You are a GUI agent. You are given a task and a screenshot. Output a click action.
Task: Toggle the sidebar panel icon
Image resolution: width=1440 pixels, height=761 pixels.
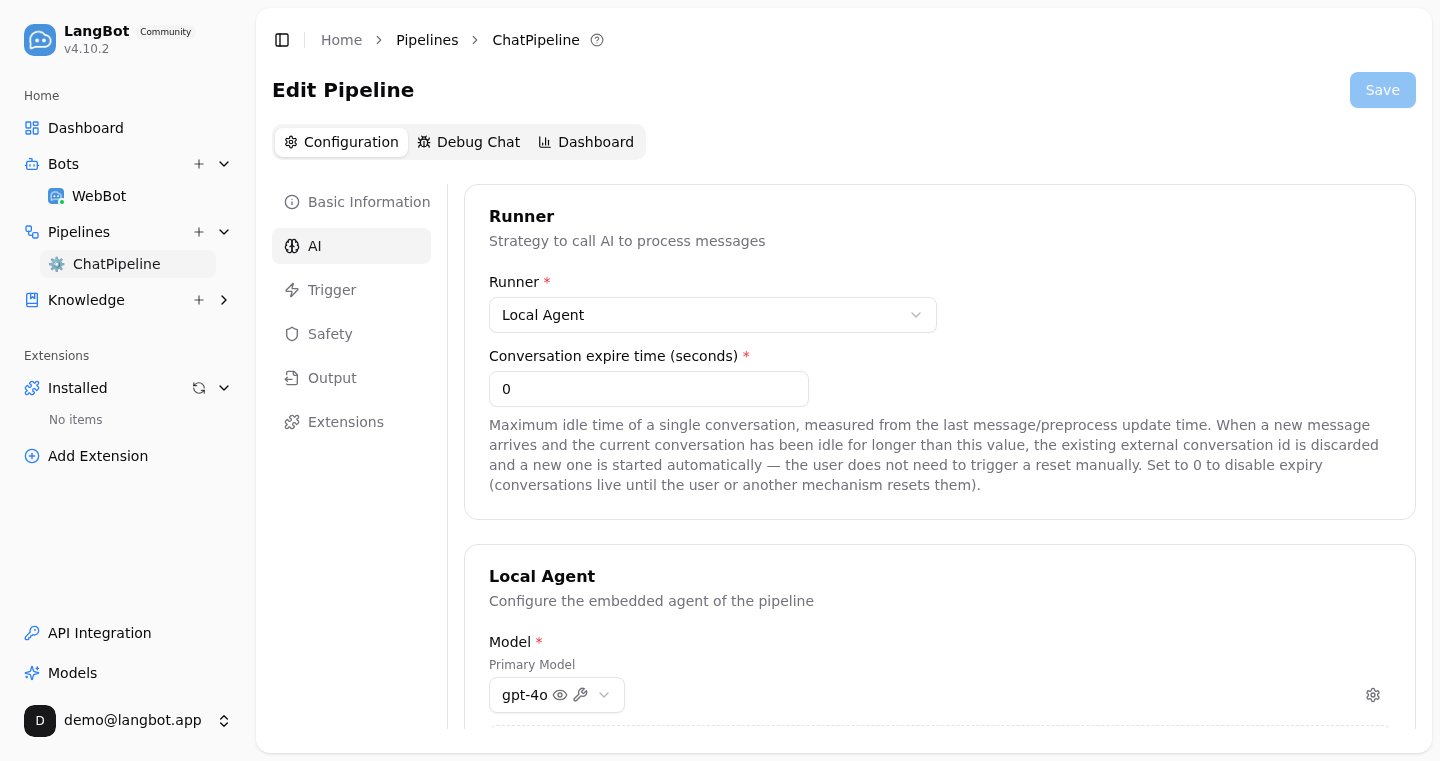(x=282, y=40)
